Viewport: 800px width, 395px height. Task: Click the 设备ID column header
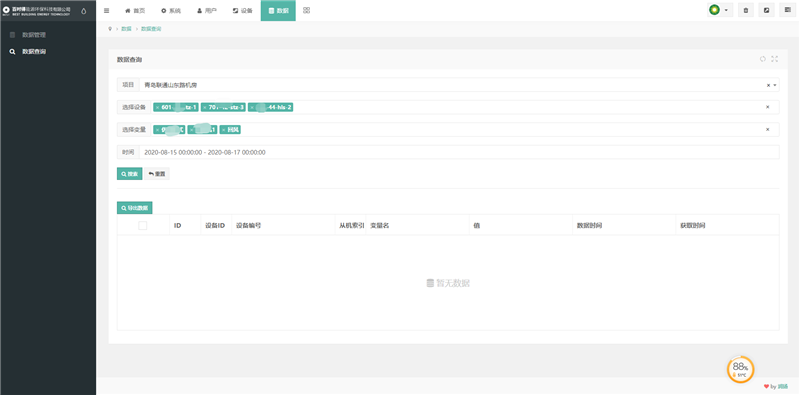pyautogui.click(x=215, y=225)
